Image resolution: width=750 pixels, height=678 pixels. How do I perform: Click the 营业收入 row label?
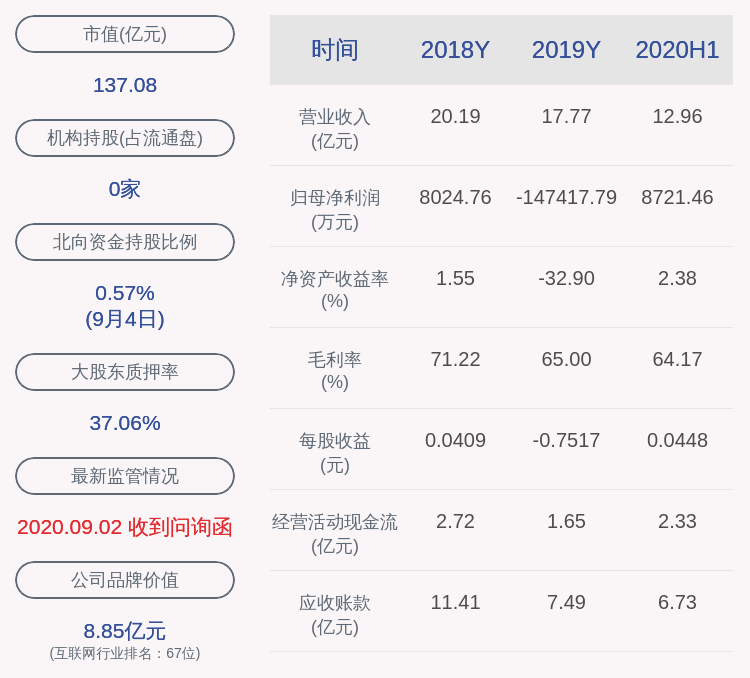pyautogui.click(x=335, y=129)
